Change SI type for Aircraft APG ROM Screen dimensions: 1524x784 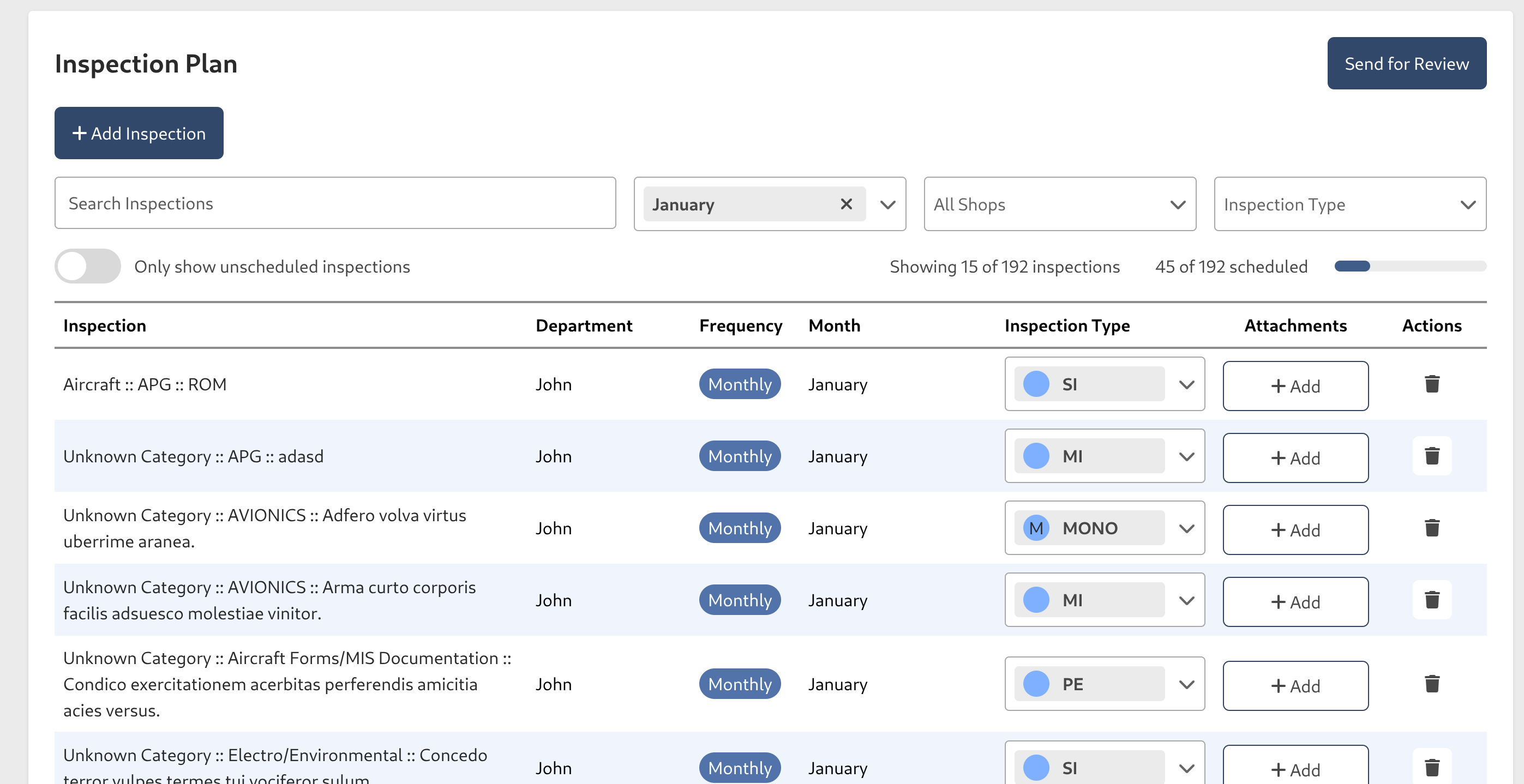1104,384
